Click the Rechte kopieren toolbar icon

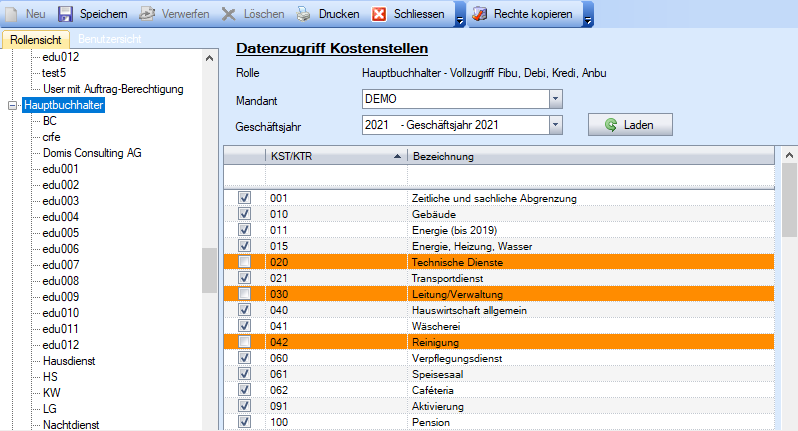(x=480, y=15)
